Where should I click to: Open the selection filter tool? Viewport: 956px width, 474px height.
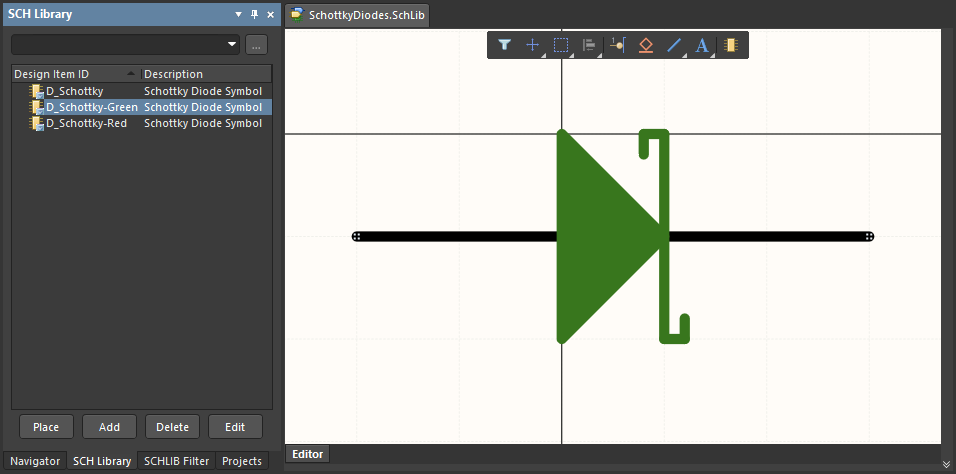(x=505, y=45)
